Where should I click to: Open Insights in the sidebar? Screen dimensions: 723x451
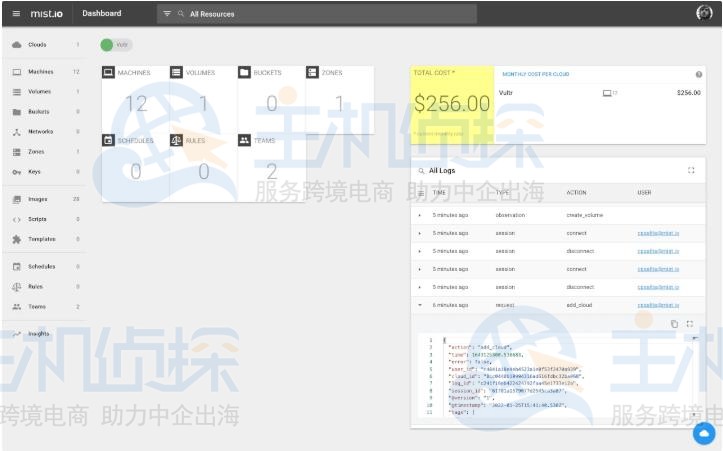click(x=45, y=334)
